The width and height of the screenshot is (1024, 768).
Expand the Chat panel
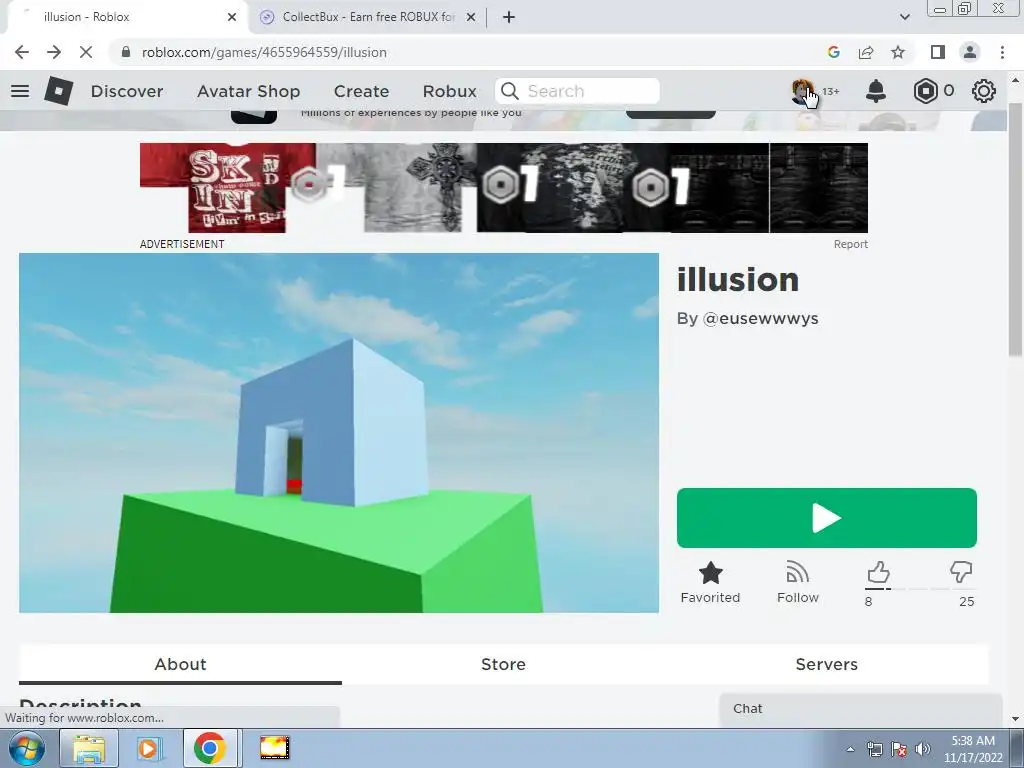(861, 709)
